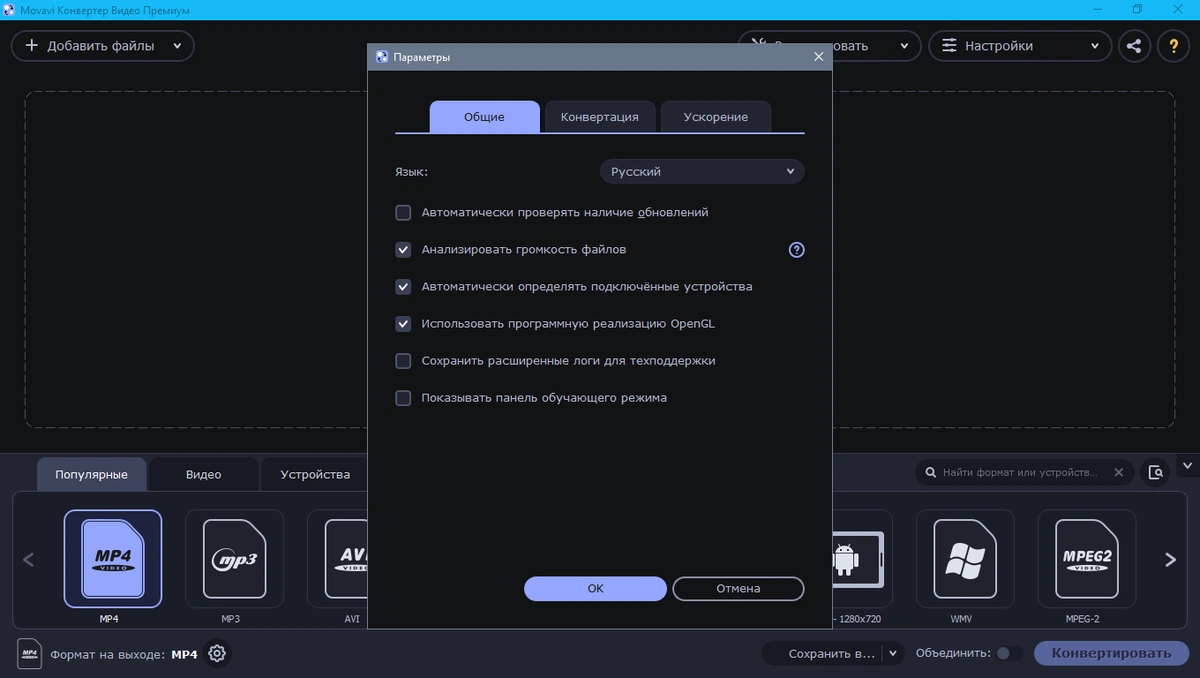Click the MP4 file icon at bottom left

(29, 653)
